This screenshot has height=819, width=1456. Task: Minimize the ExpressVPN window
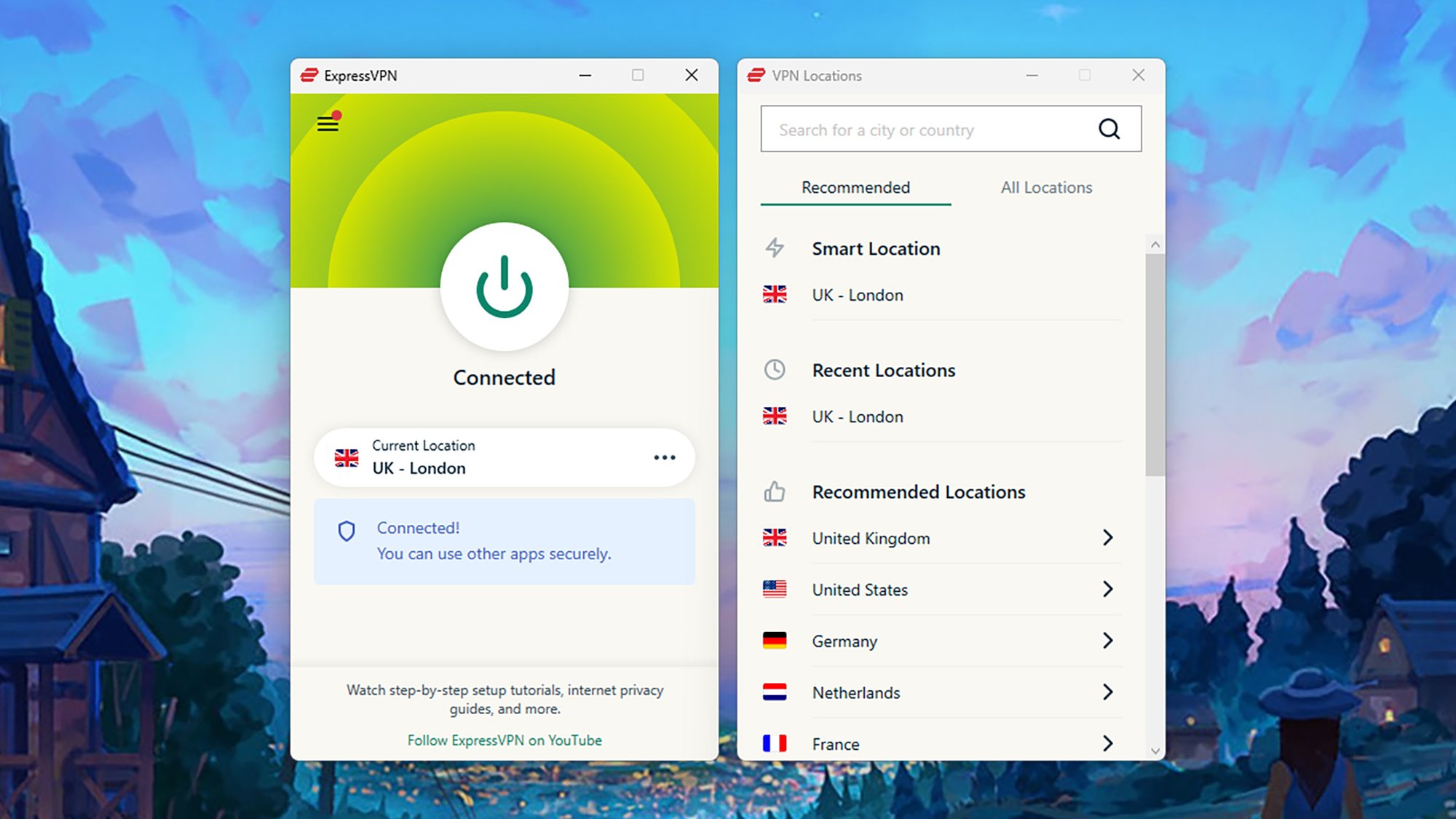click(x=585, y=75)
